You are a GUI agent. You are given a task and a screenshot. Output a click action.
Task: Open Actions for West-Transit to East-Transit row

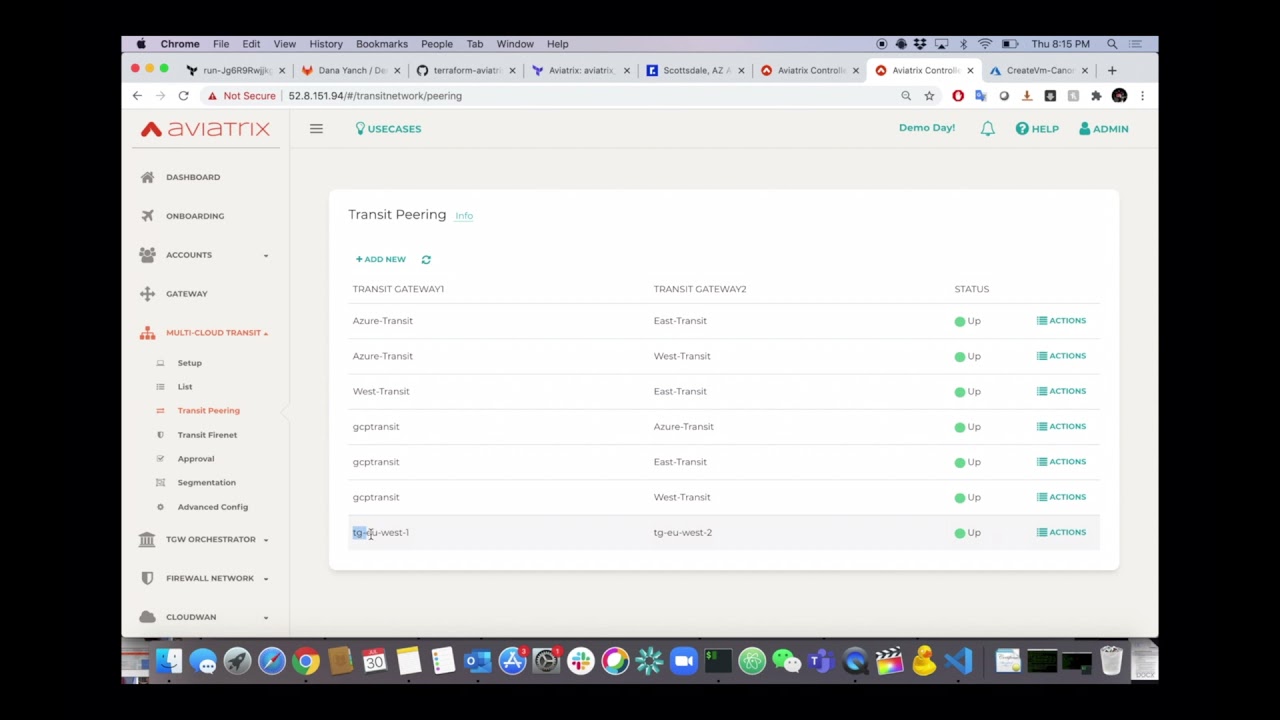point(1061,391)
